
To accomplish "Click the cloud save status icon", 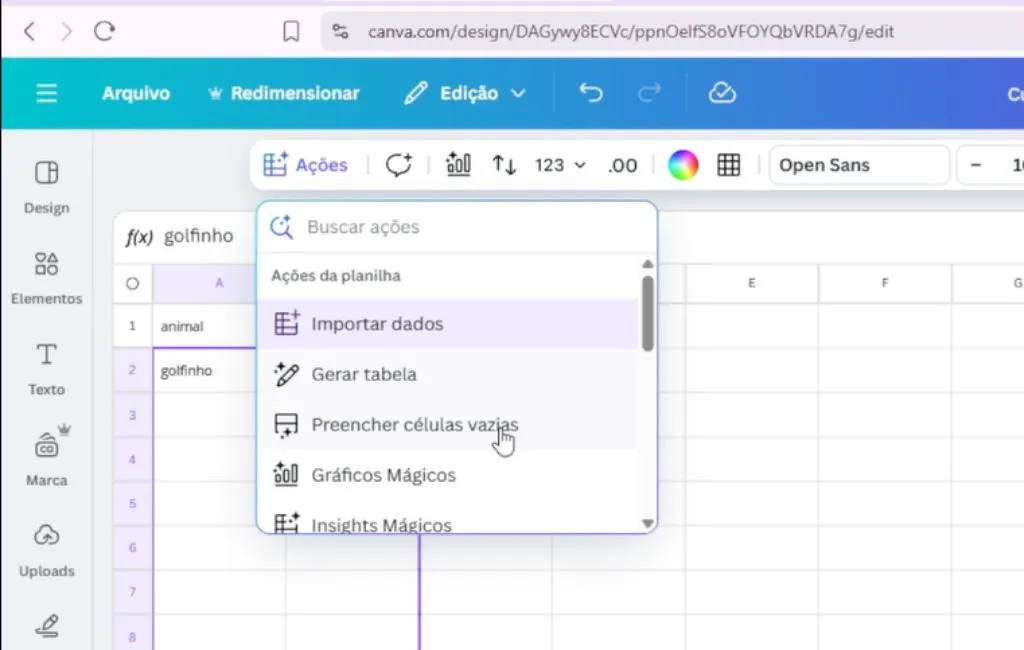I will click(x=722, y=93).
